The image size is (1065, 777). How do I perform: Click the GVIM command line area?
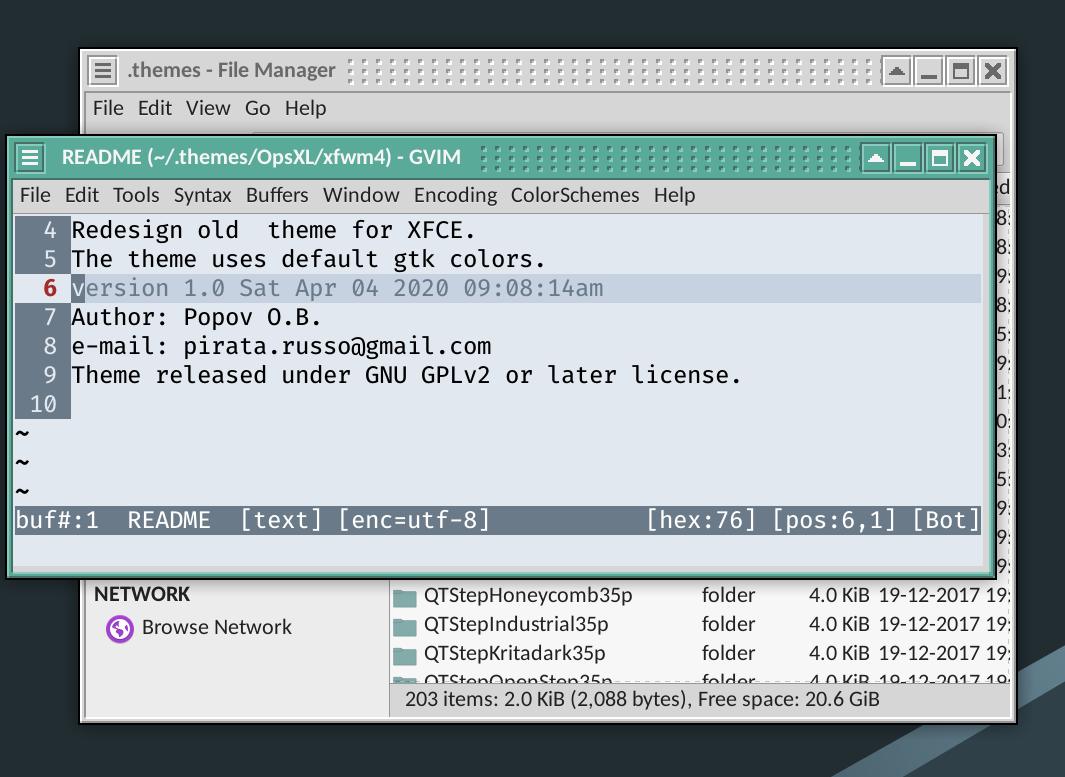click(x=498, y=549)
